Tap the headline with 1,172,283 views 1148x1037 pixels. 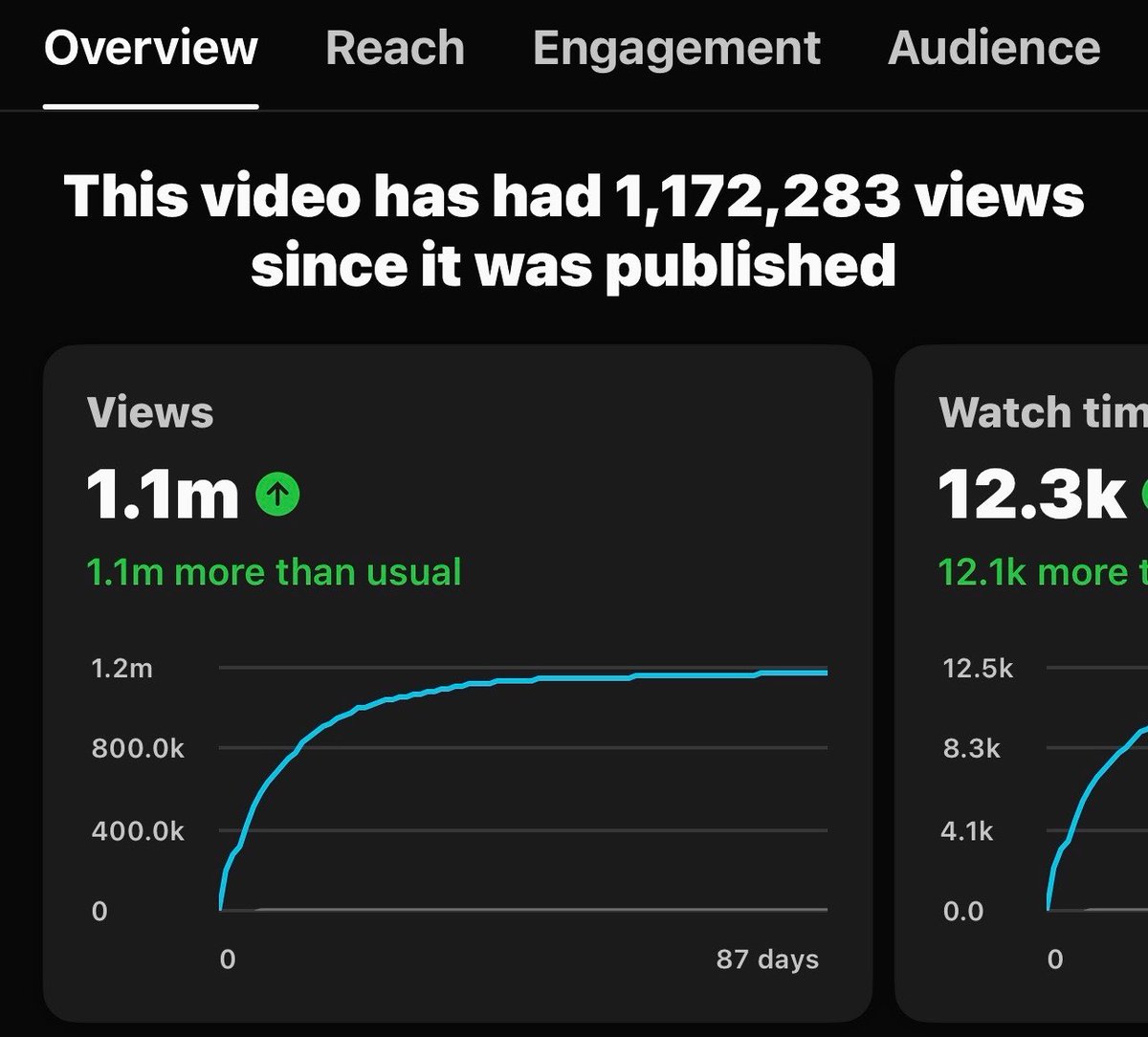tap(574, 231)
